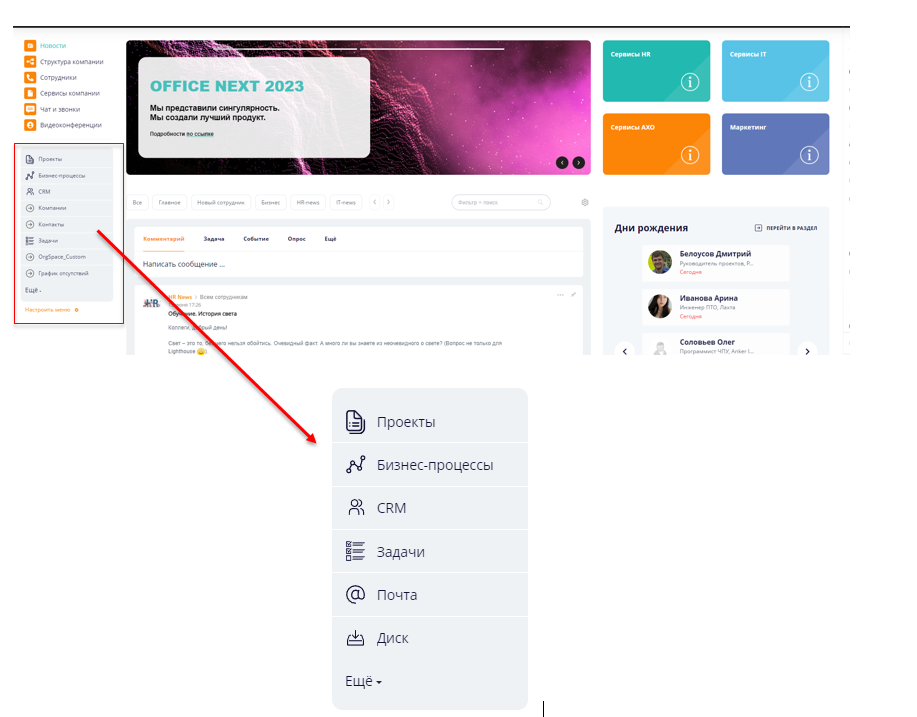917x717 pixels.
Task: Show next banner slide arrow
Action: pos(578,163)
